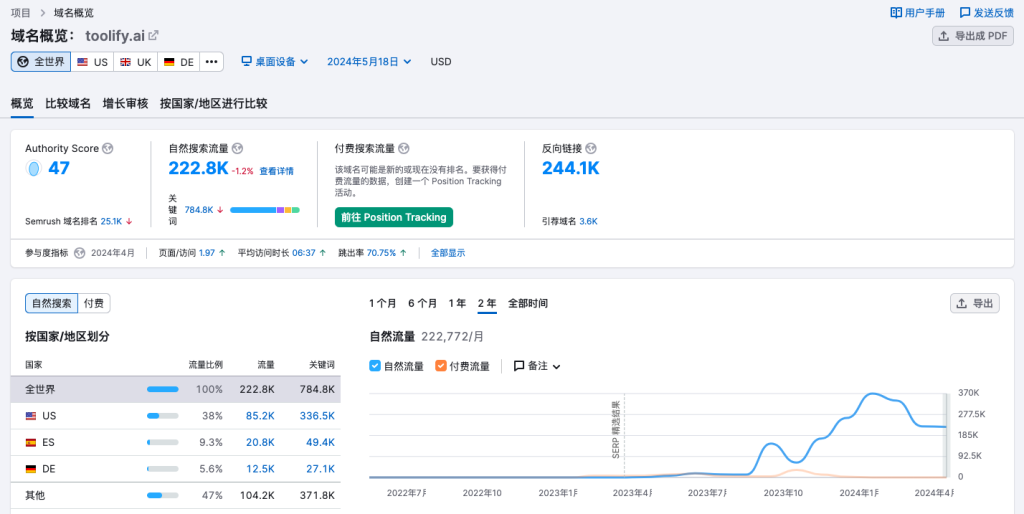
Task: Click the desktop device monitor icon
Action: (x=247, y=61)
